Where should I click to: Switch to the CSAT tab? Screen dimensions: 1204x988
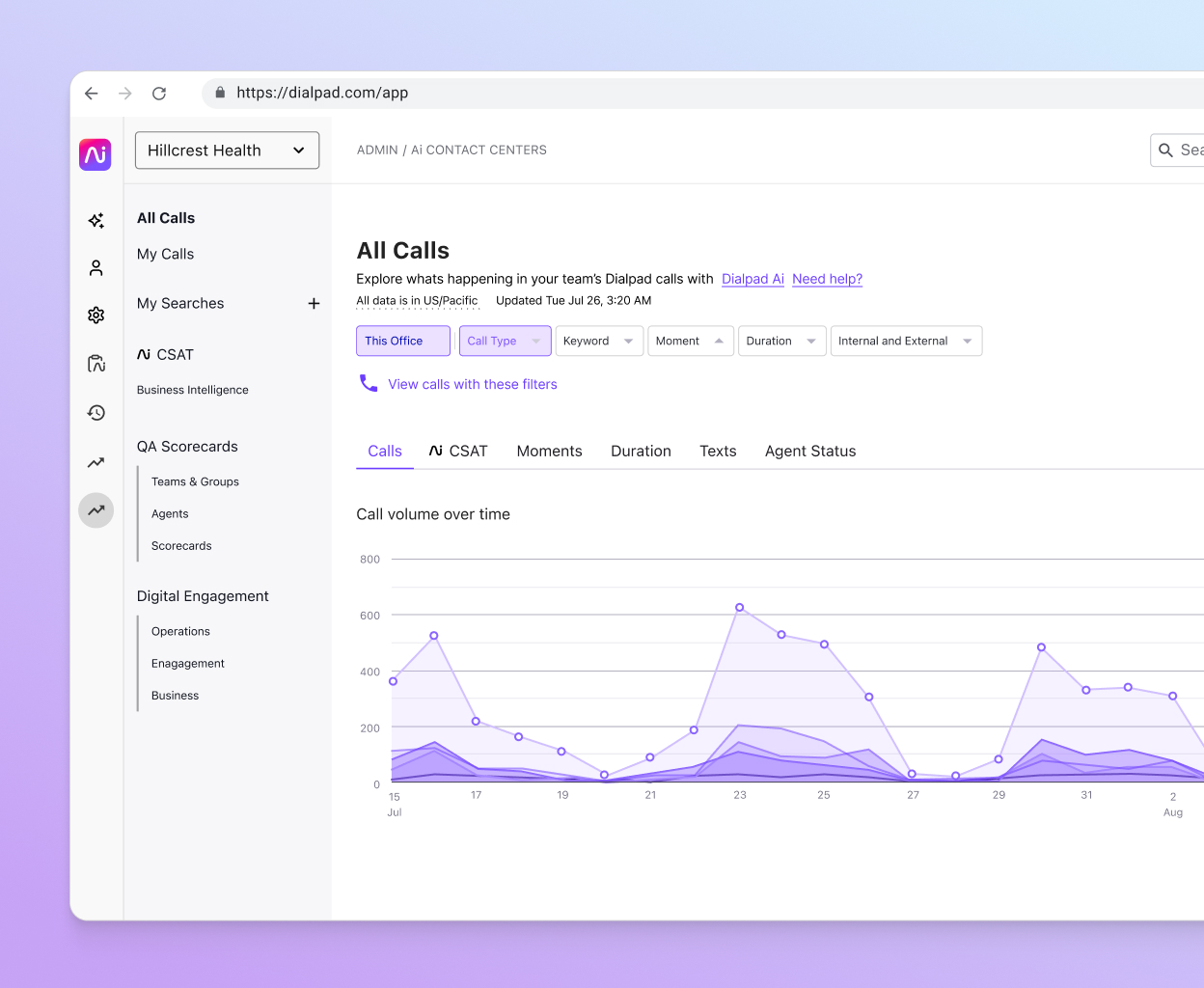click(x=458, y=451)
